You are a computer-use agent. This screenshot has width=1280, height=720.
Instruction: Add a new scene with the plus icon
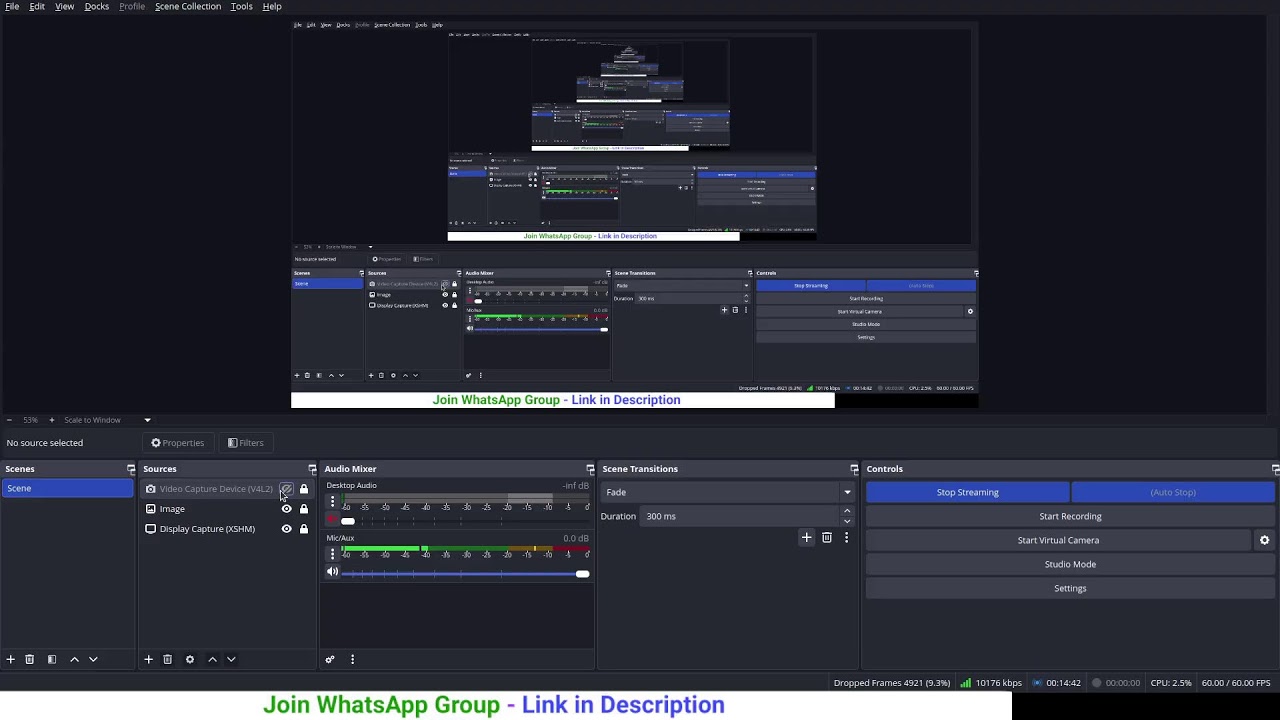tap(11, 659)
